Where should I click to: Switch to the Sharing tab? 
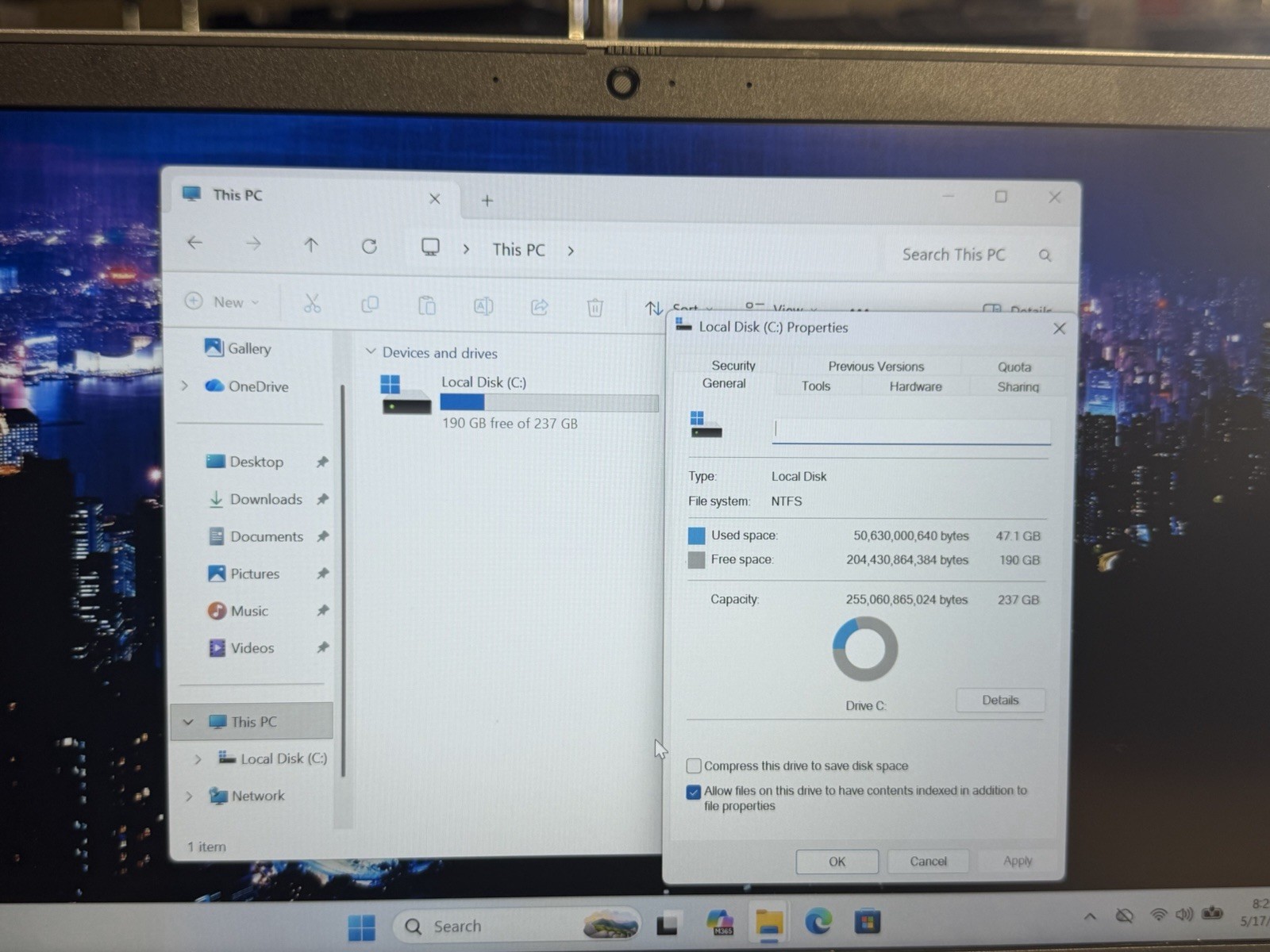(x=1018, y=386)
